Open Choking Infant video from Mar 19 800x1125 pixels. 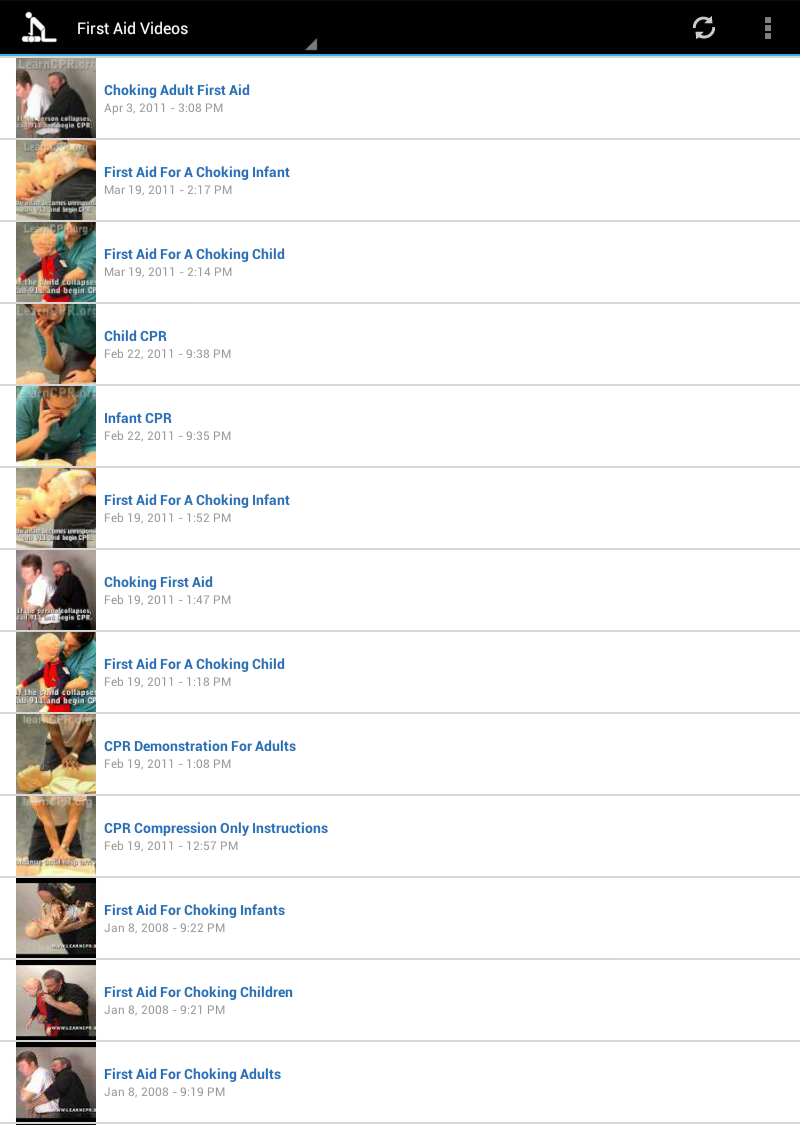pyautogui.click(x=400, y=180)
